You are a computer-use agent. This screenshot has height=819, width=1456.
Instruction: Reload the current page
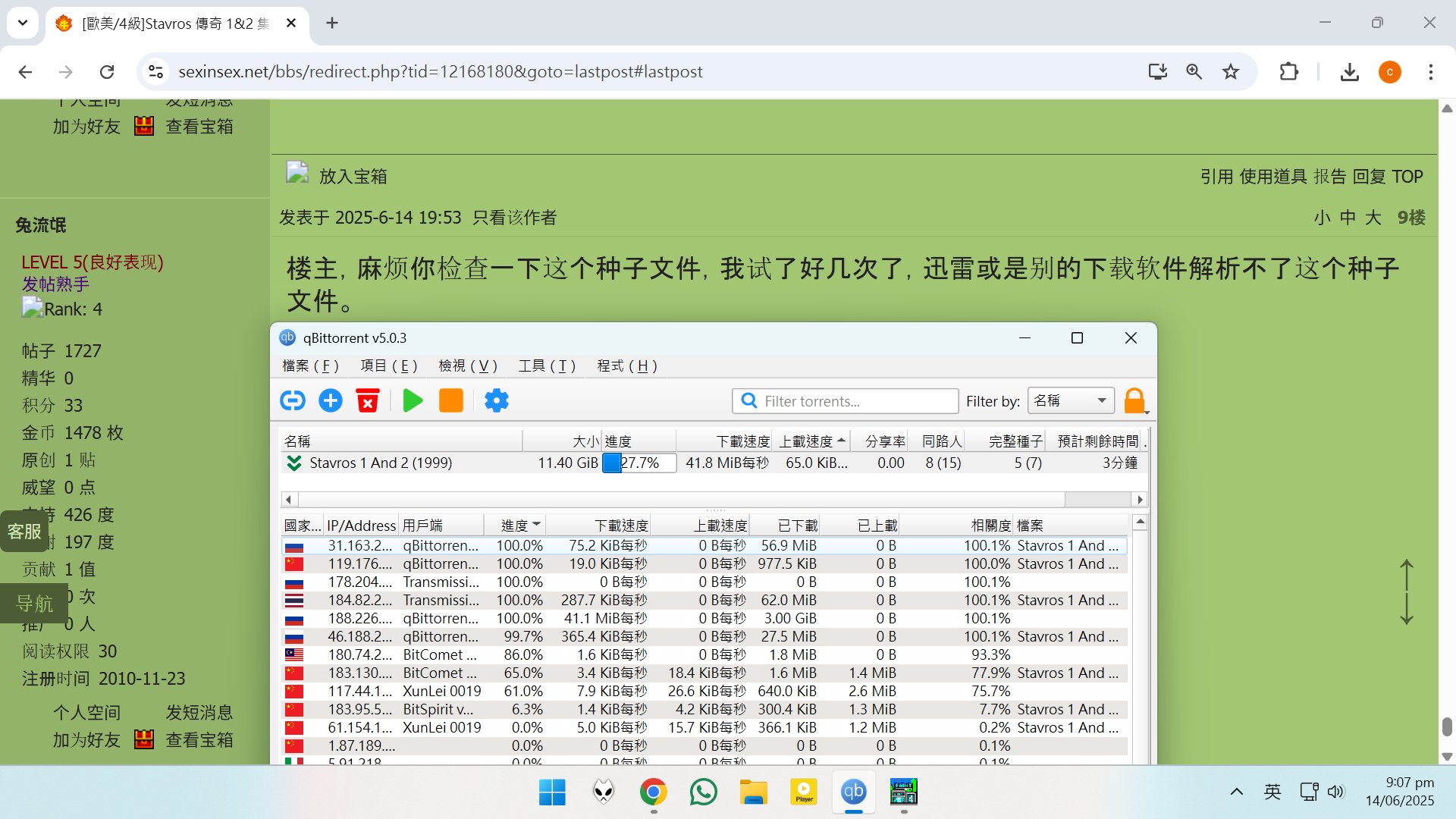tap(107, 72)
